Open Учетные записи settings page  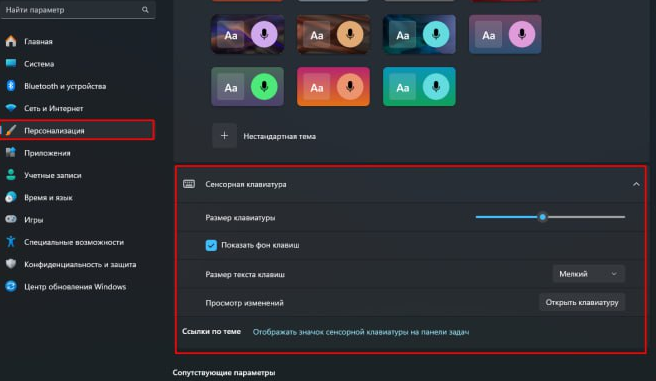(x=53, y=175)
